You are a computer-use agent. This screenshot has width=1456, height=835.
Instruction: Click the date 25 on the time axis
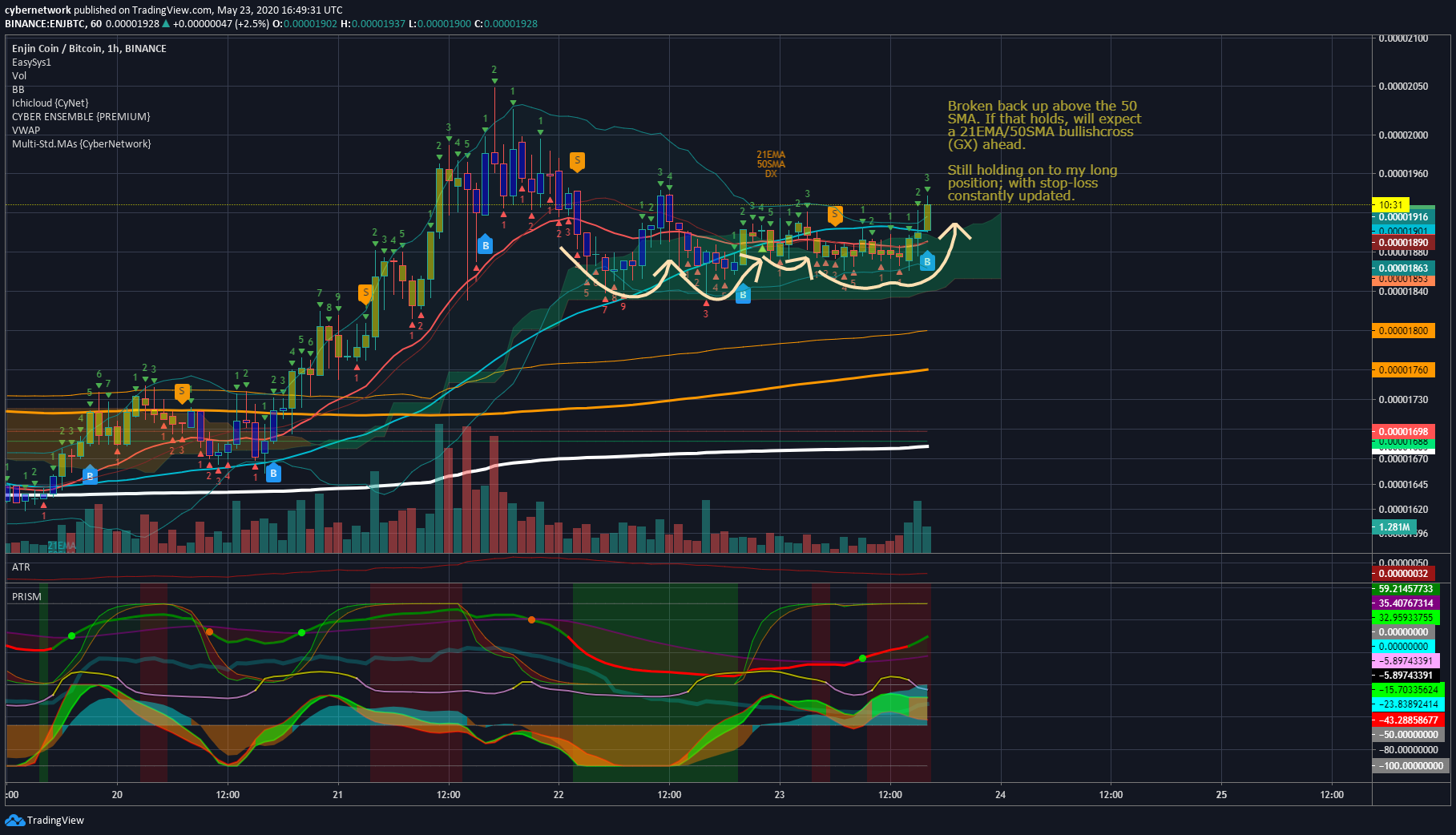click(x=1221, y=795)
